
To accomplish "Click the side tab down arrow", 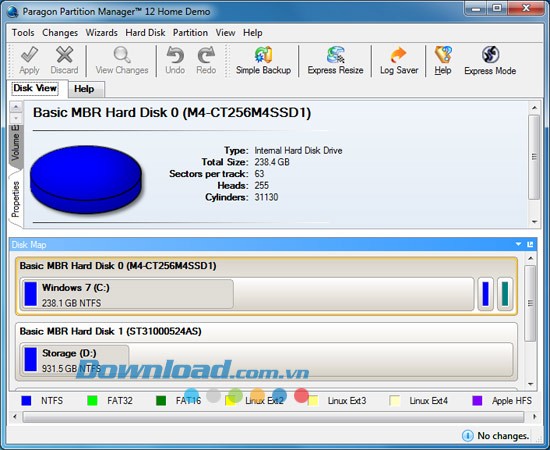I will 16,118.
